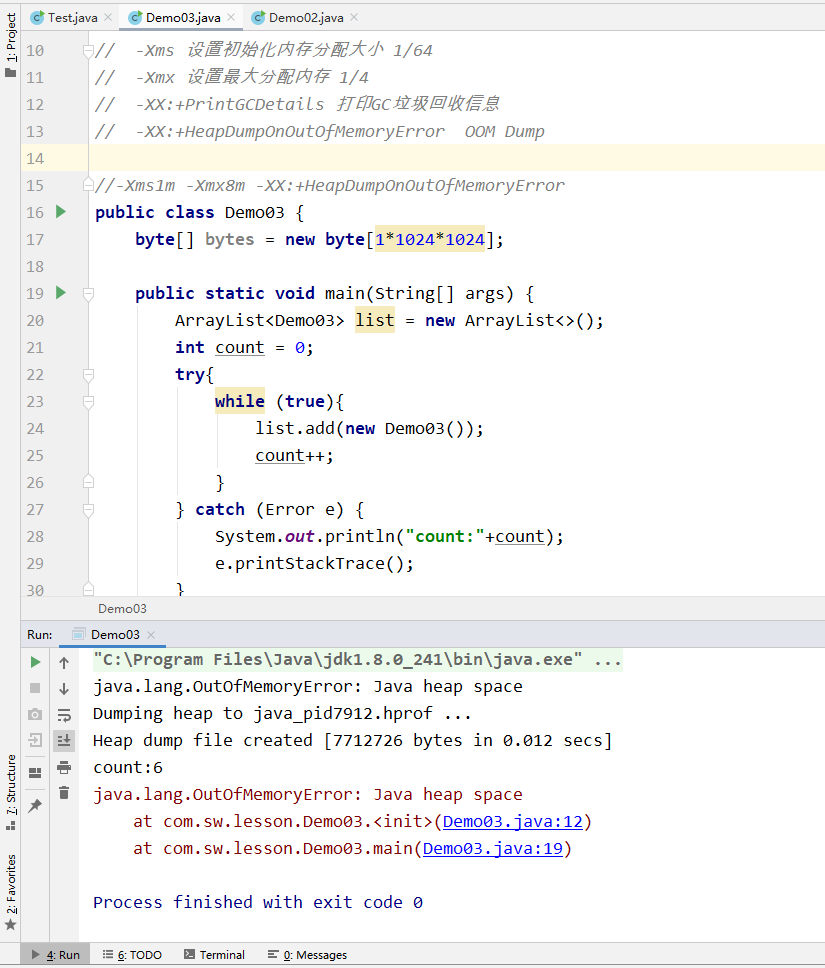Collapse main method fold line 19
The width and height of the screenshot is (825, 968).
(88, 293)
